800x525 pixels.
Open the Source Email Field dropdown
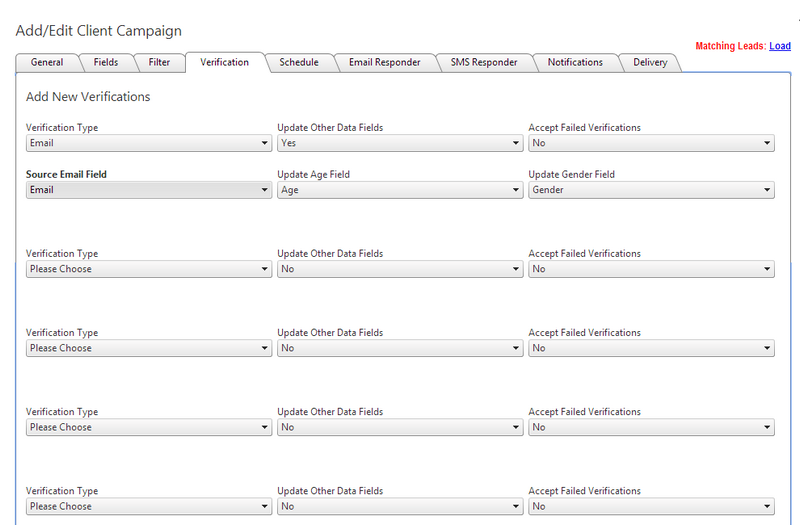(x=149, y=190)
